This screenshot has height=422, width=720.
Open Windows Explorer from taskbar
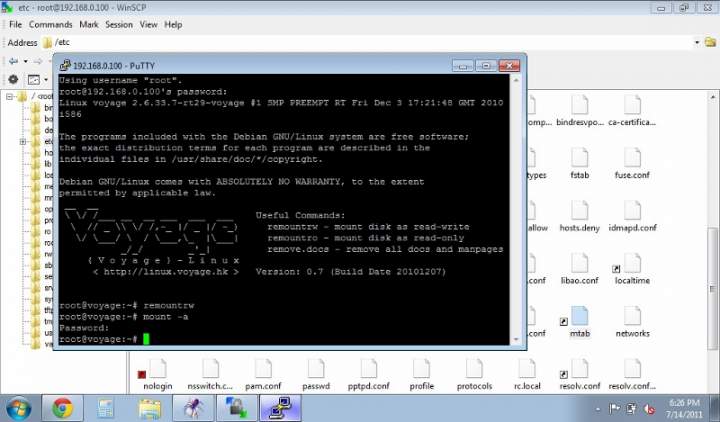pos(150,408)
